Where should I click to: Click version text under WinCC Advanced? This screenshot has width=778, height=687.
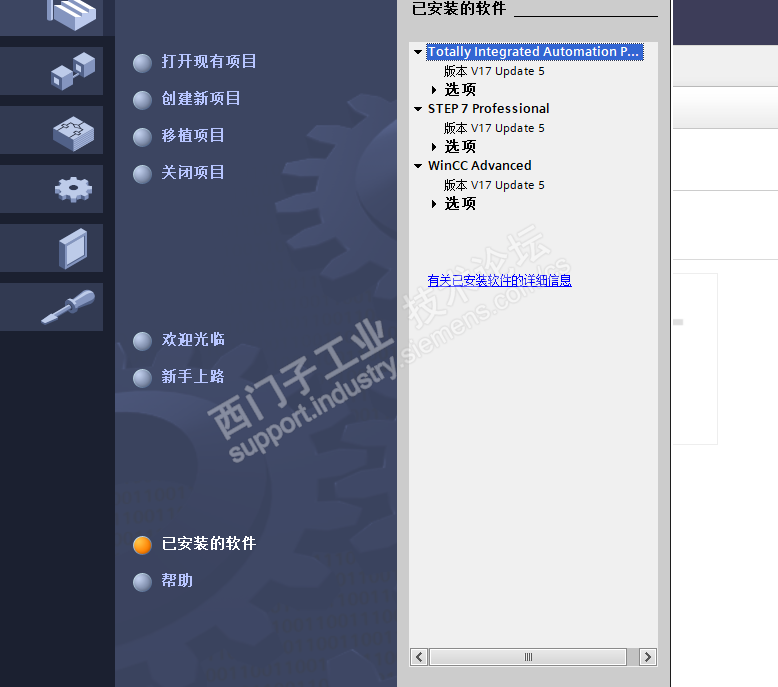coord(494,185)
